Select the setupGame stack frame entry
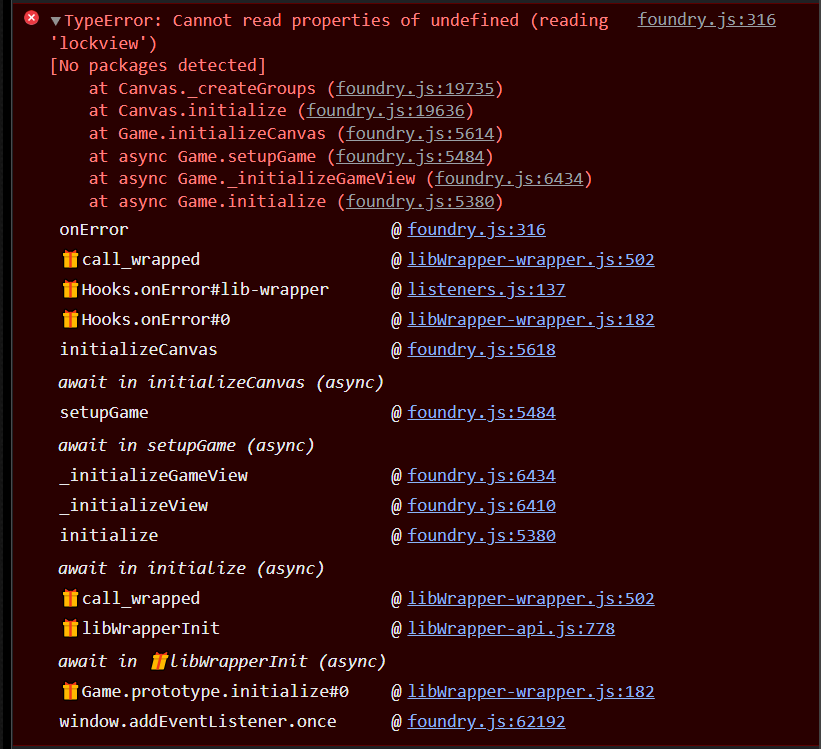This screenshot has width=821, height=749. click(x=104, y=411)
